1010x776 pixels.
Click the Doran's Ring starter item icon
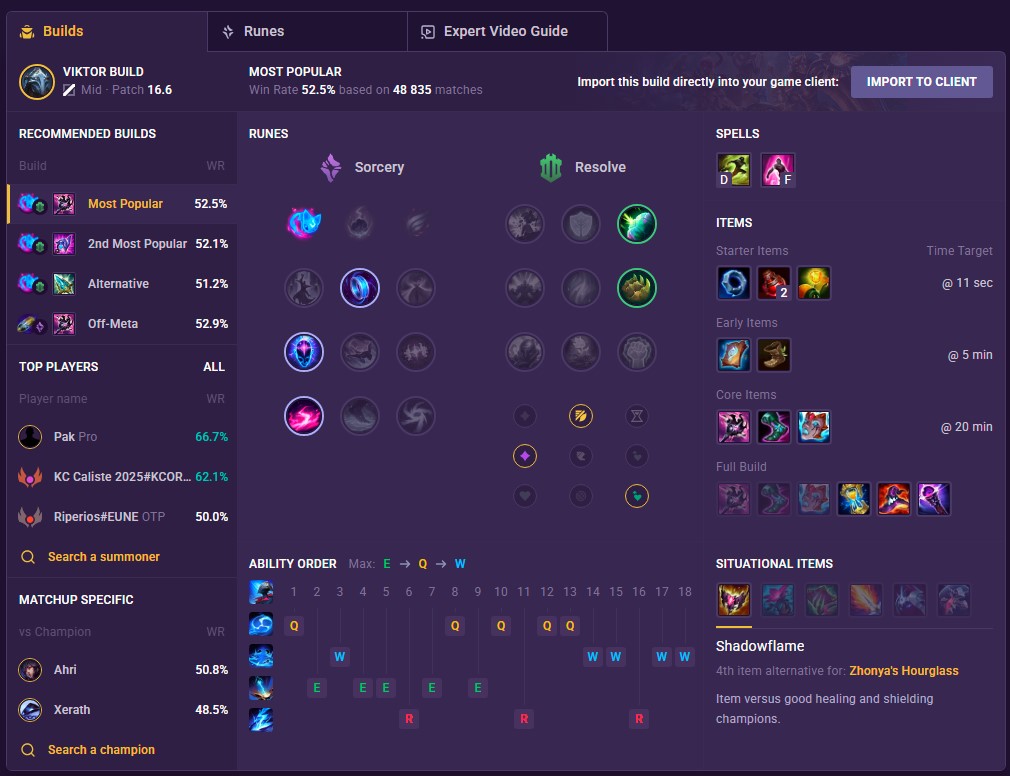734,283
